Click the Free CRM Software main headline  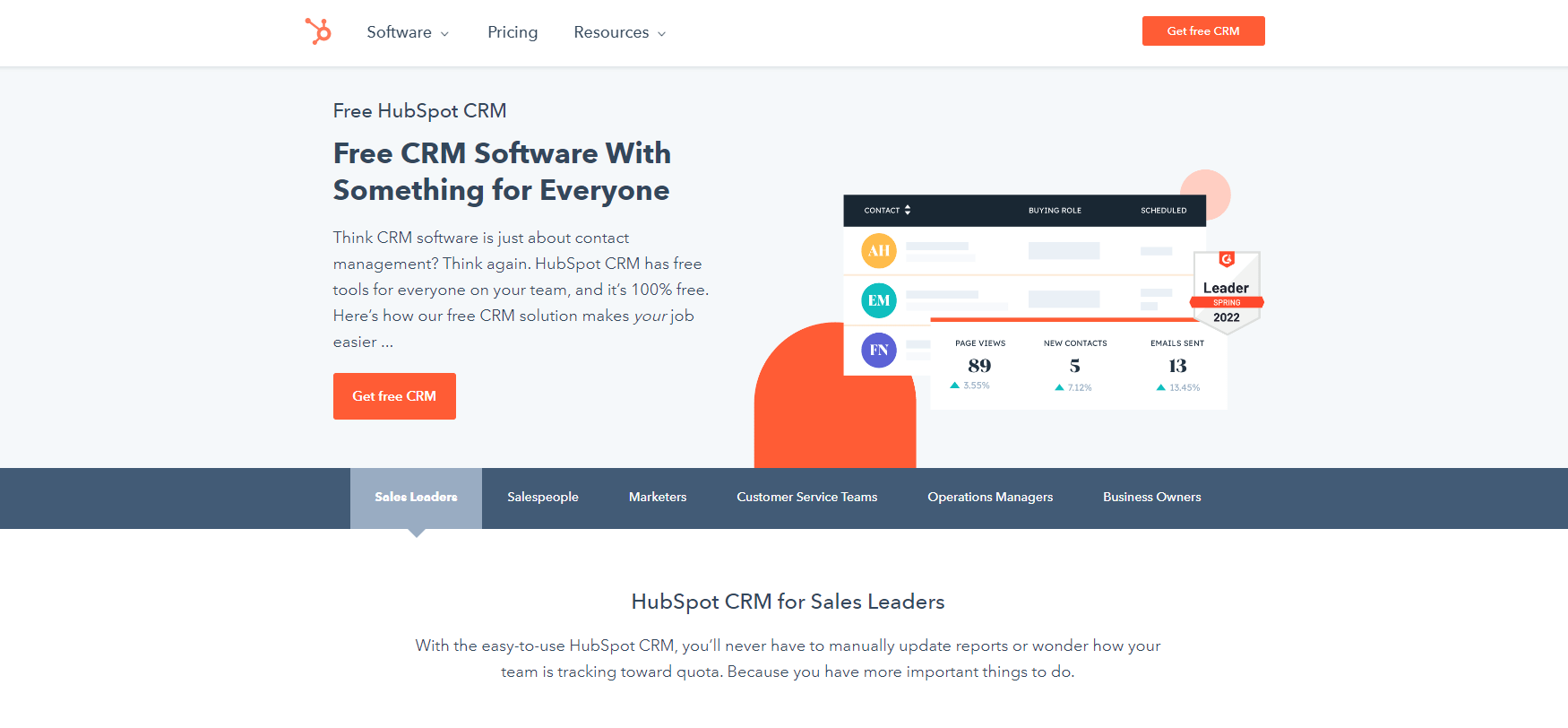pos(502,171)
